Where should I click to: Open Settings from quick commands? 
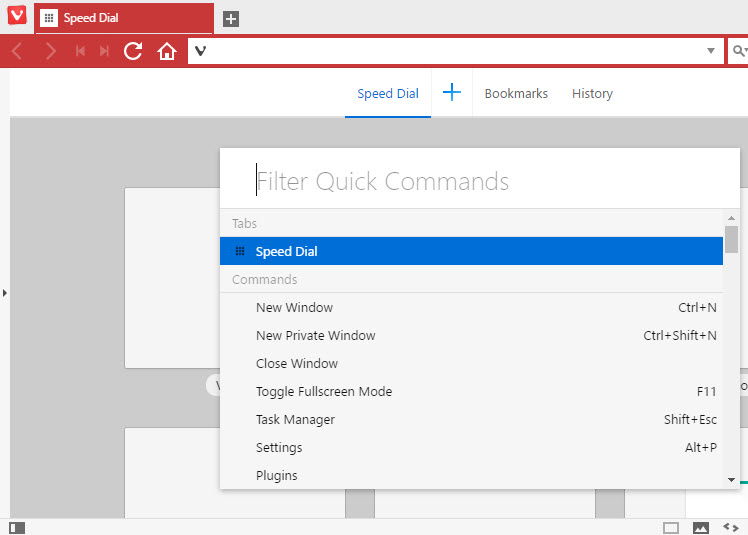tap(471, 448)
